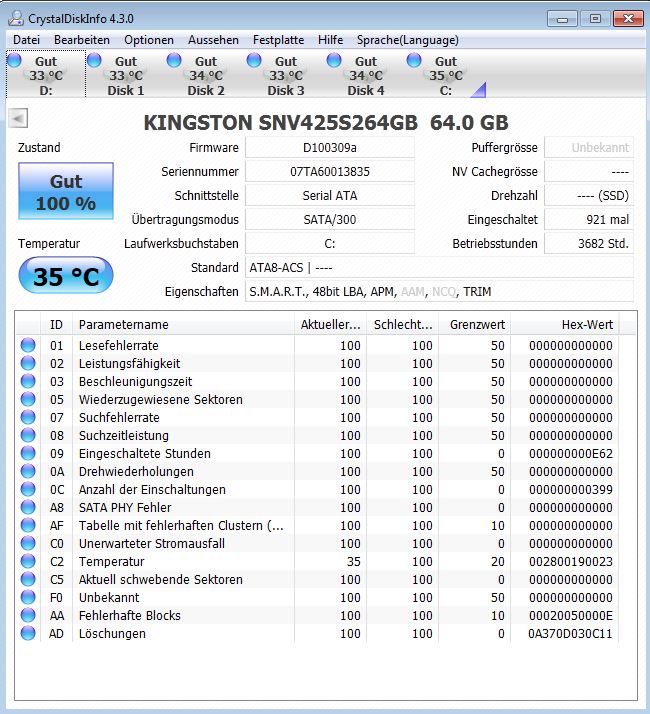Click the CrystalDiskInfo title bar app icon
The height and width of the screenshot is (714, 650).
pyautogui.click(x=16, y=18)
